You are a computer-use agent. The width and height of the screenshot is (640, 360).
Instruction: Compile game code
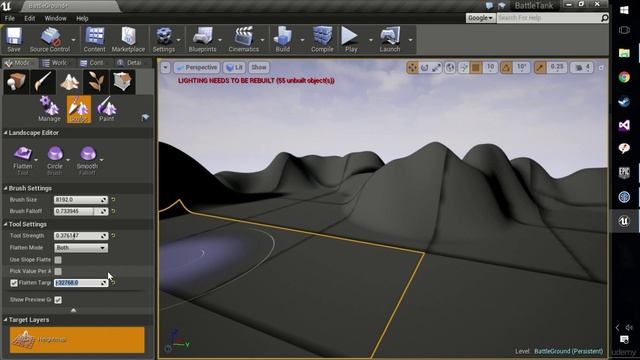(x=322, y=40)
